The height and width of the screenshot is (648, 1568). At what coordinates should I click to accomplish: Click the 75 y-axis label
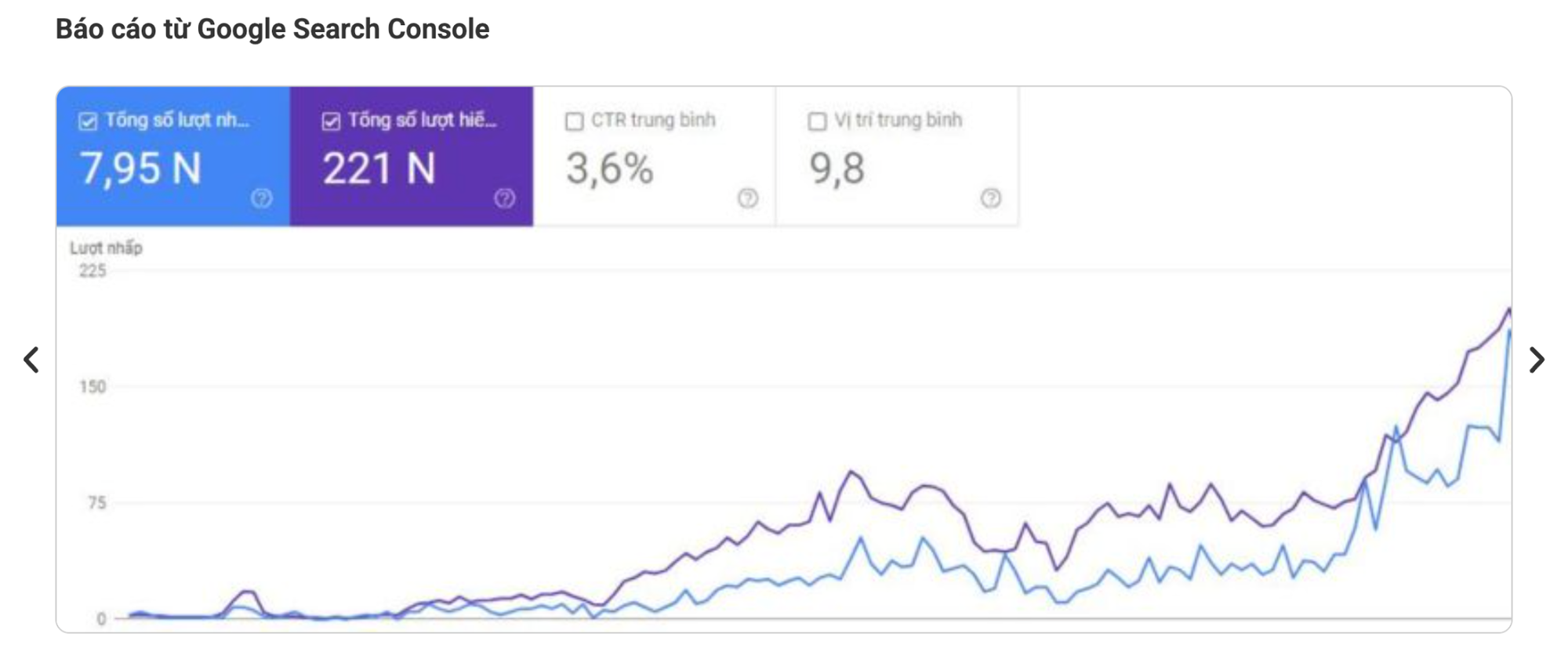pyautogui.click(x=96, y=502)
